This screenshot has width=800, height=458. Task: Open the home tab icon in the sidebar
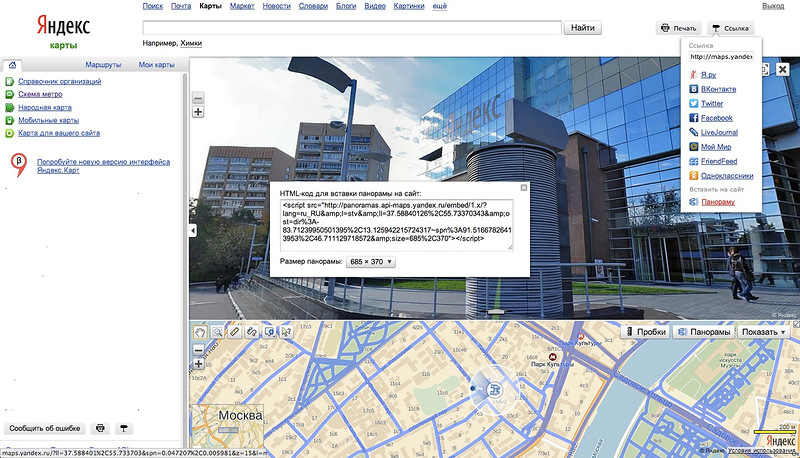pos(12,65)
